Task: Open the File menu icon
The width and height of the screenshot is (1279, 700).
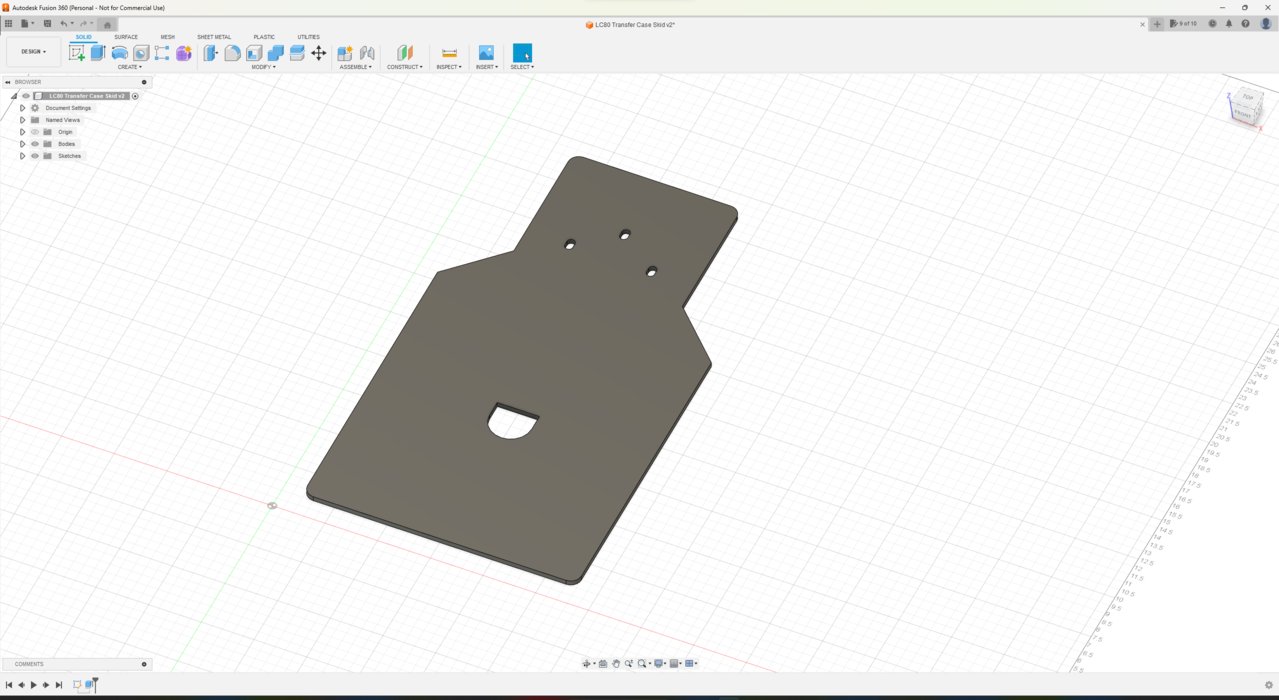Action: point(27,24)
